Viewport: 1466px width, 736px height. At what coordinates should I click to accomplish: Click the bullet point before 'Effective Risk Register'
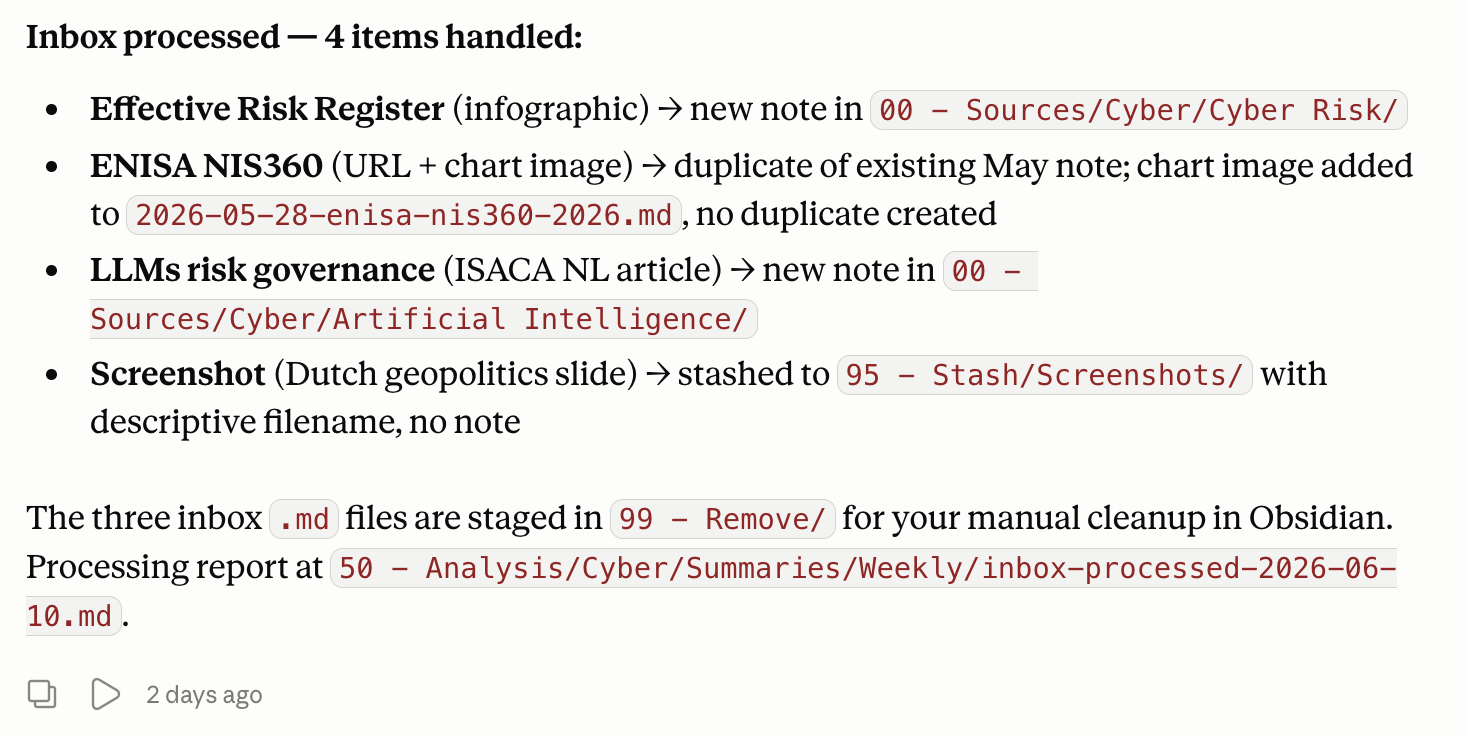(53, 111)
